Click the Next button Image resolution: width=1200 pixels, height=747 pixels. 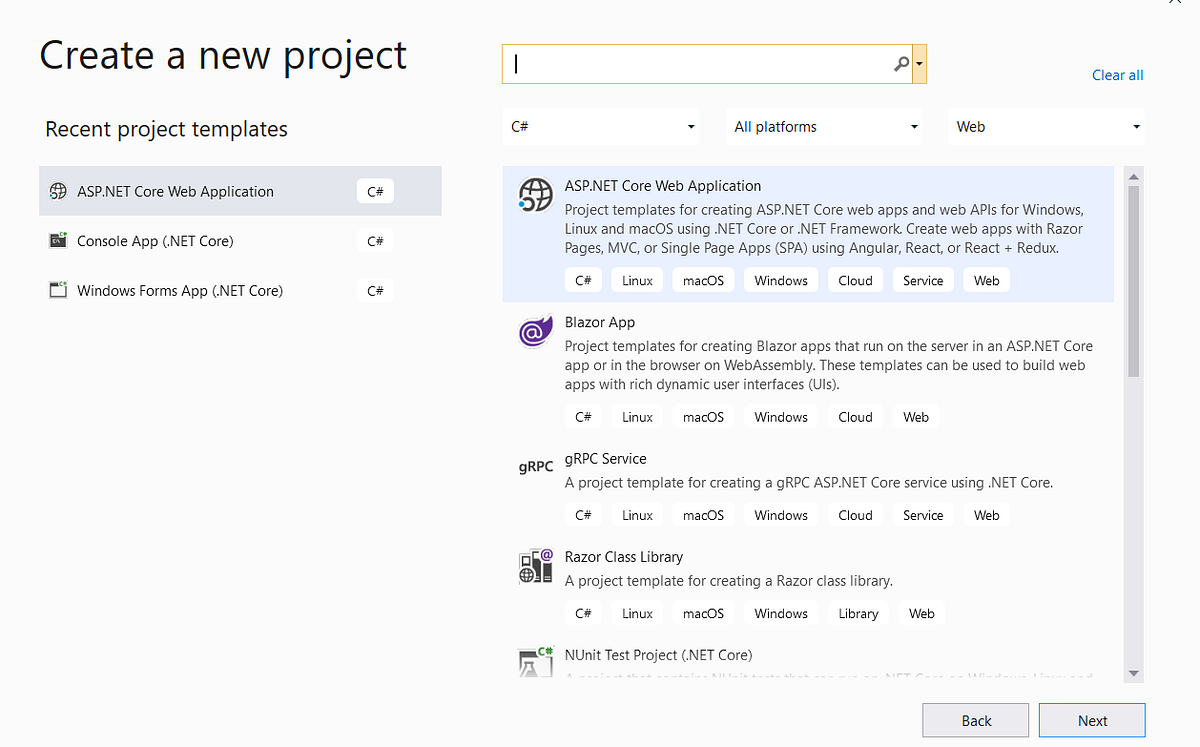(1091, 719)
